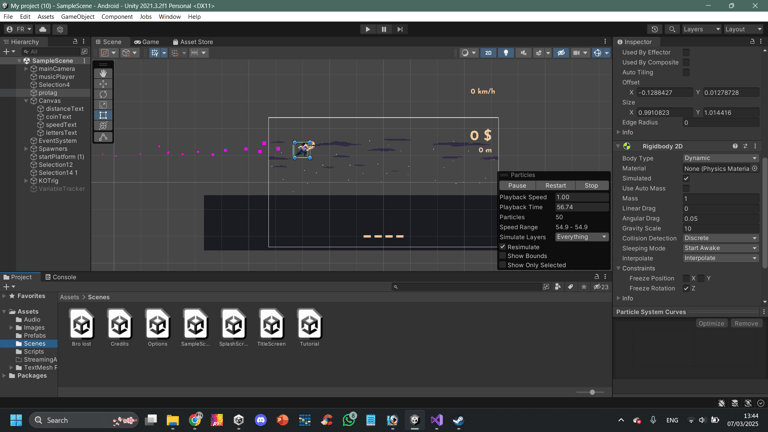Open the GameObject menu
Viewport: 768px width, 432px height.
pyautogui.click(x=77, y=17)
